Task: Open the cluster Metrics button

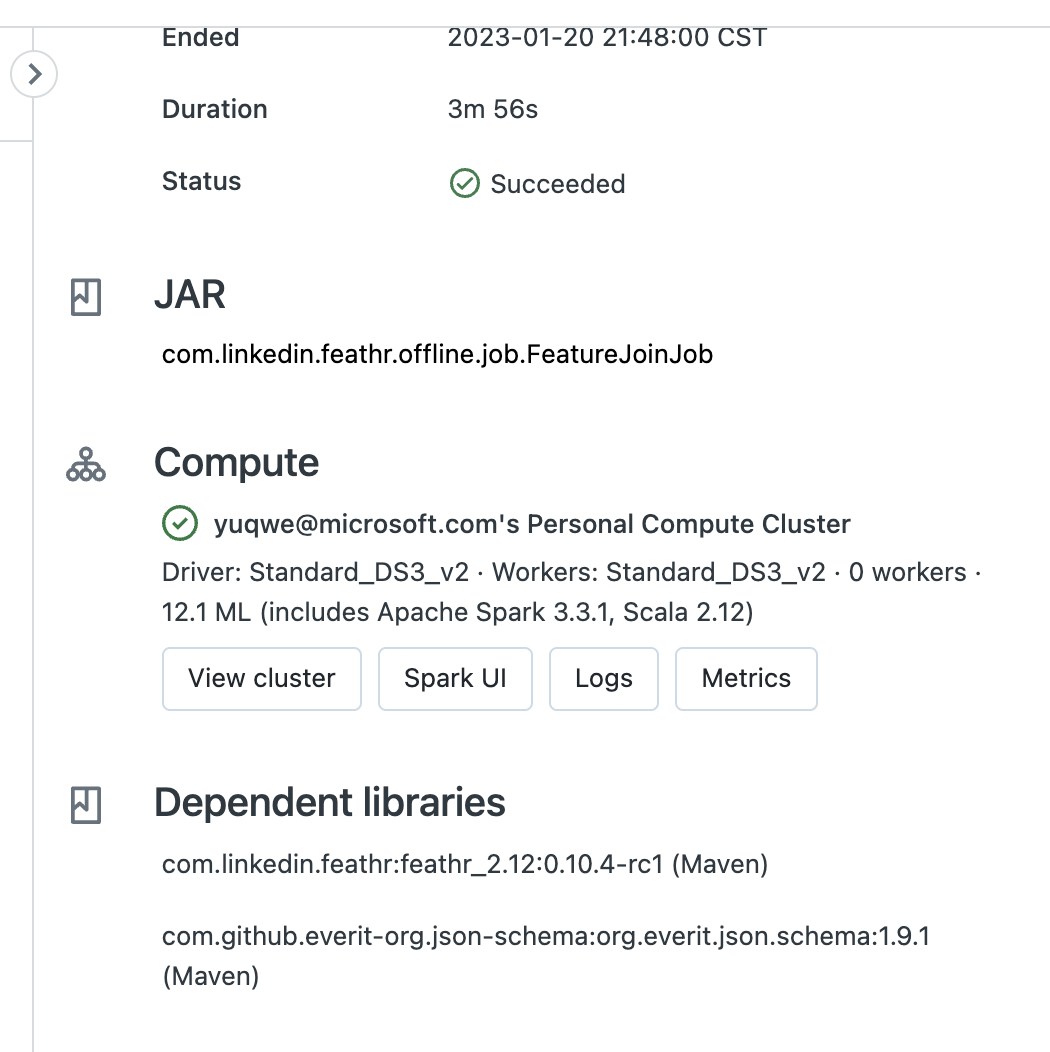Action: 746,679
